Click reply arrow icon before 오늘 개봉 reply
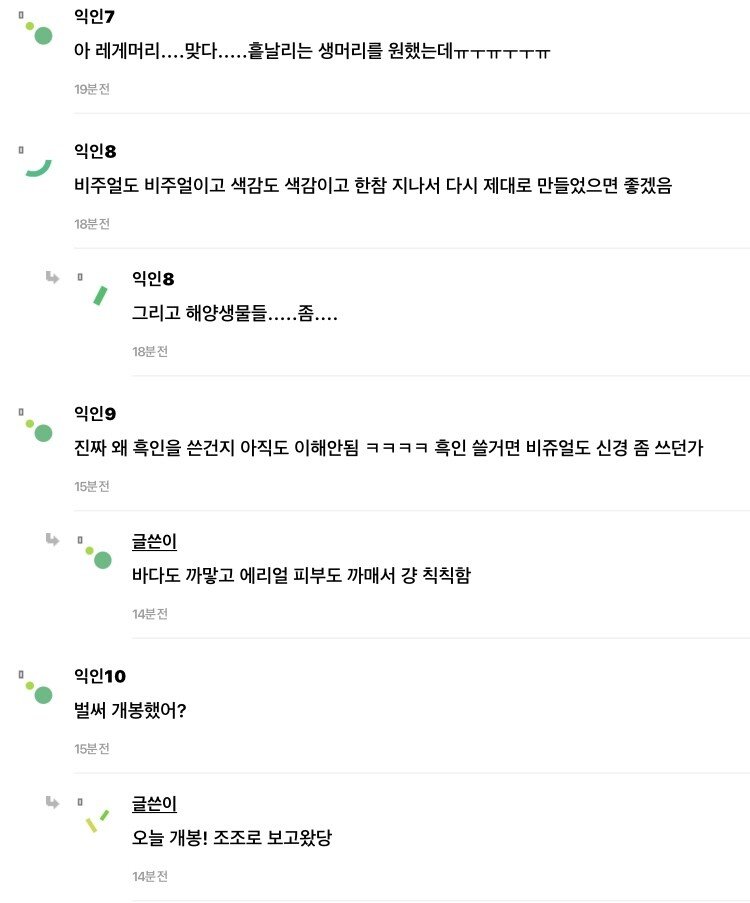Image resolution: width=750 pixels, height=903 pixels. (x=52, y=802)
